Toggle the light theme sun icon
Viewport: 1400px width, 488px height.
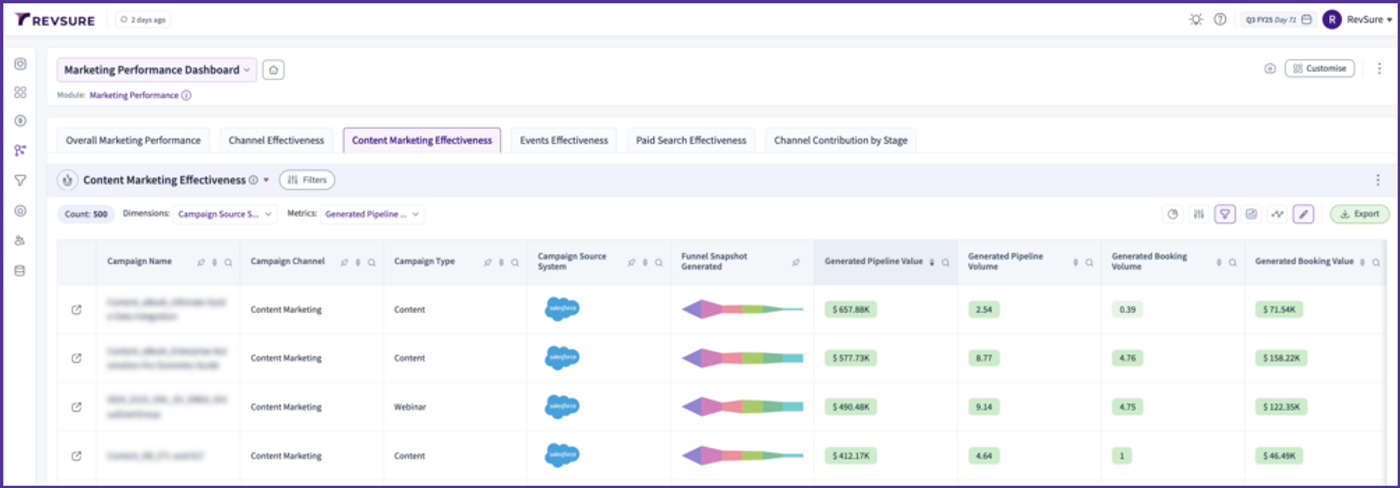[1196, 19]
